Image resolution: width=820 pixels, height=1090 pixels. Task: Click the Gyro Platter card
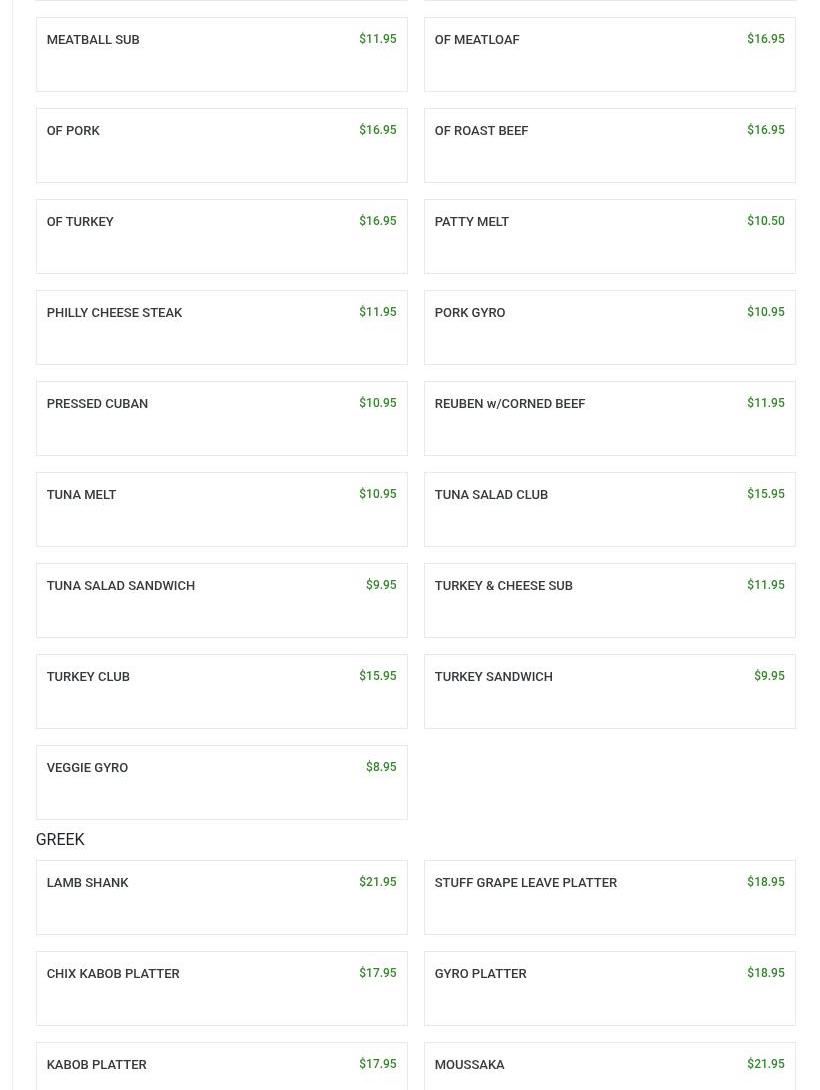pyautogui.click(x=609, y=989)
